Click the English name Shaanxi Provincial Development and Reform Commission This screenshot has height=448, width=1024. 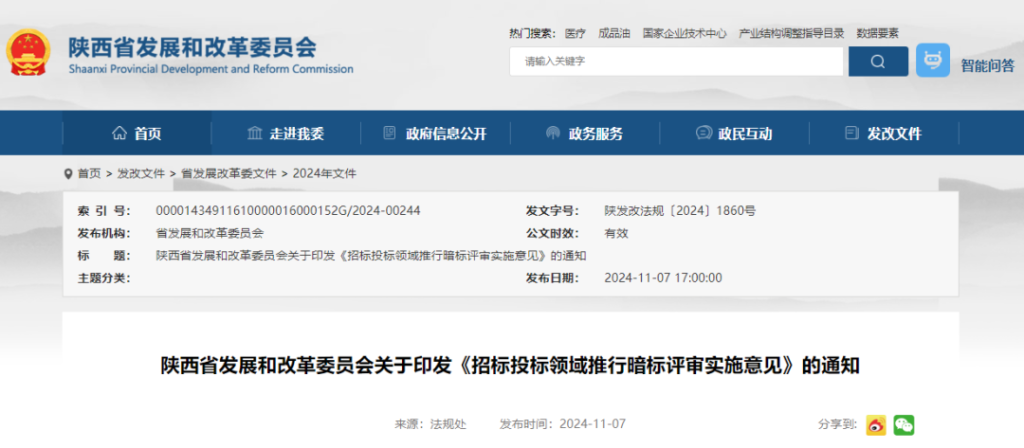point(211,69)
